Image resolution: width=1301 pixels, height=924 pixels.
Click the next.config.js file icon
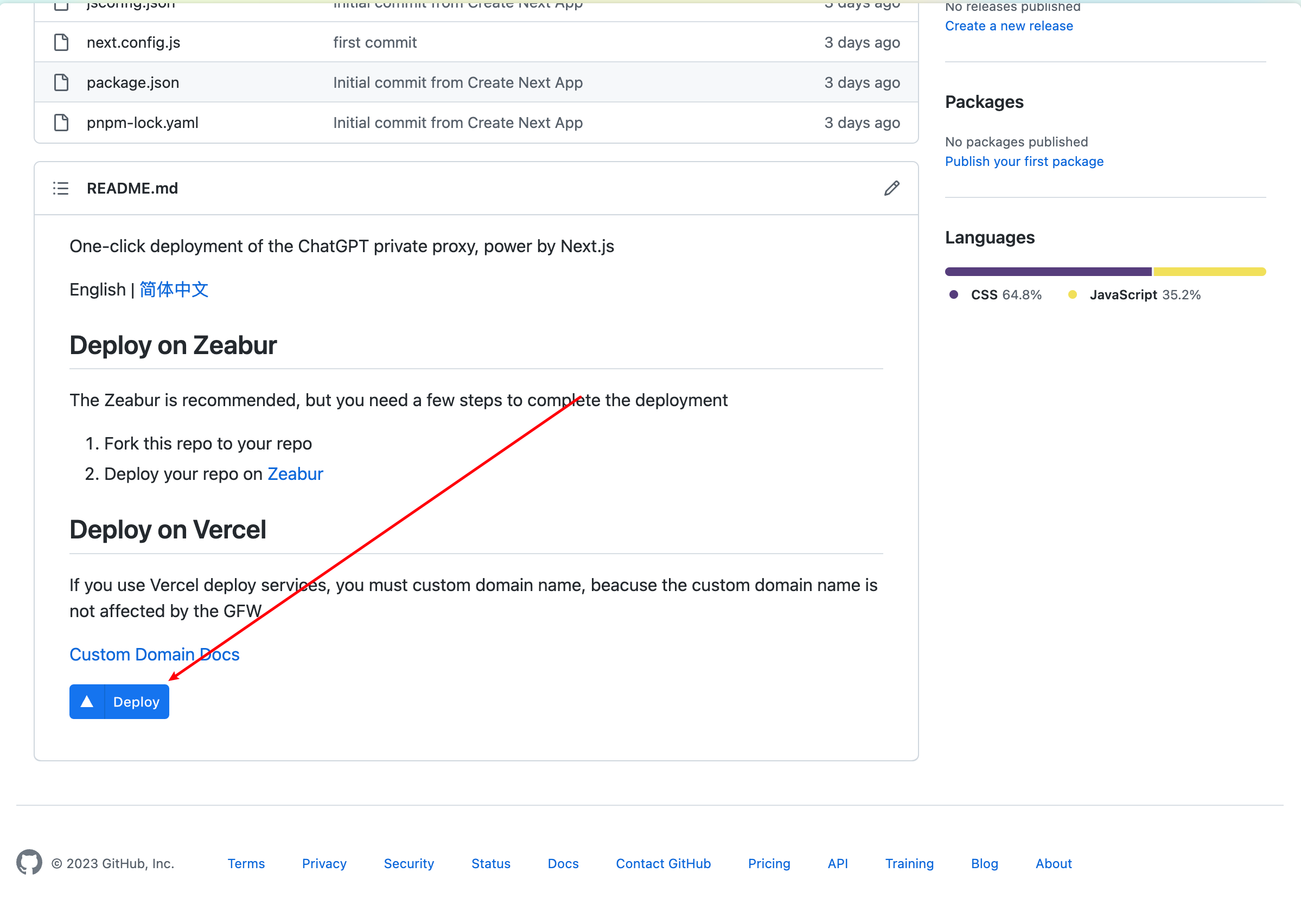[61, 42]
